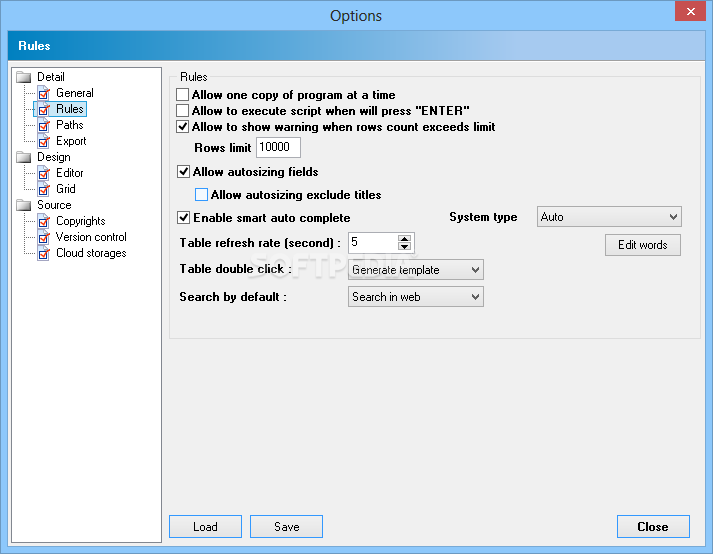Screen dimensions: 713x554
Task: Open the Paths settings page
Action: coord(70,125)
